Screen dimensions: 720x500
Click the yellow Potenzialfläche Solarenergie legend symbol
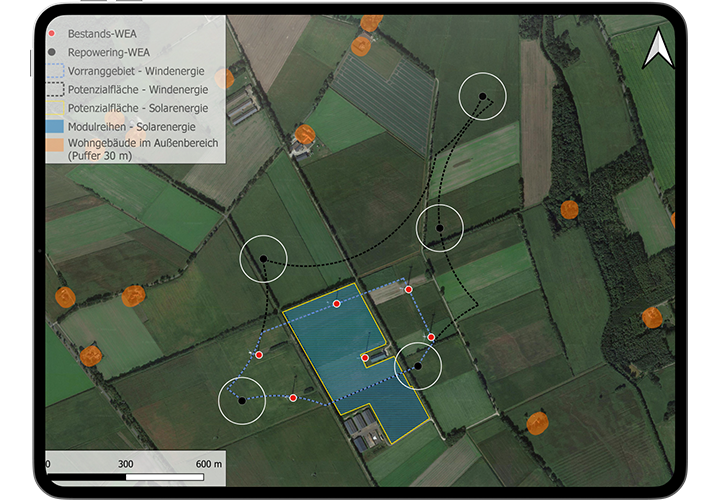click(54, 107)
